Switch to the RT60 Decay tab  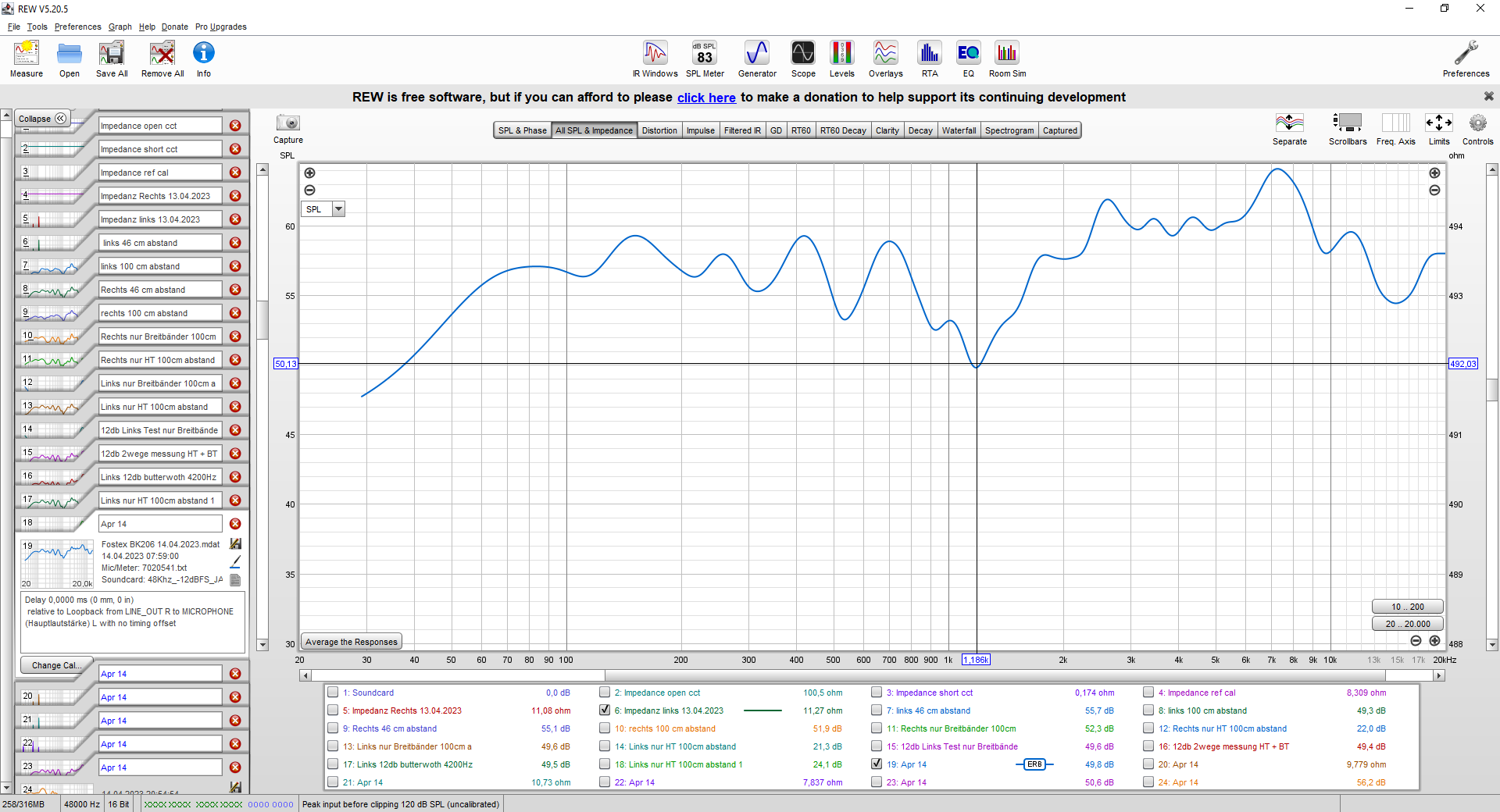coord(843,130)
